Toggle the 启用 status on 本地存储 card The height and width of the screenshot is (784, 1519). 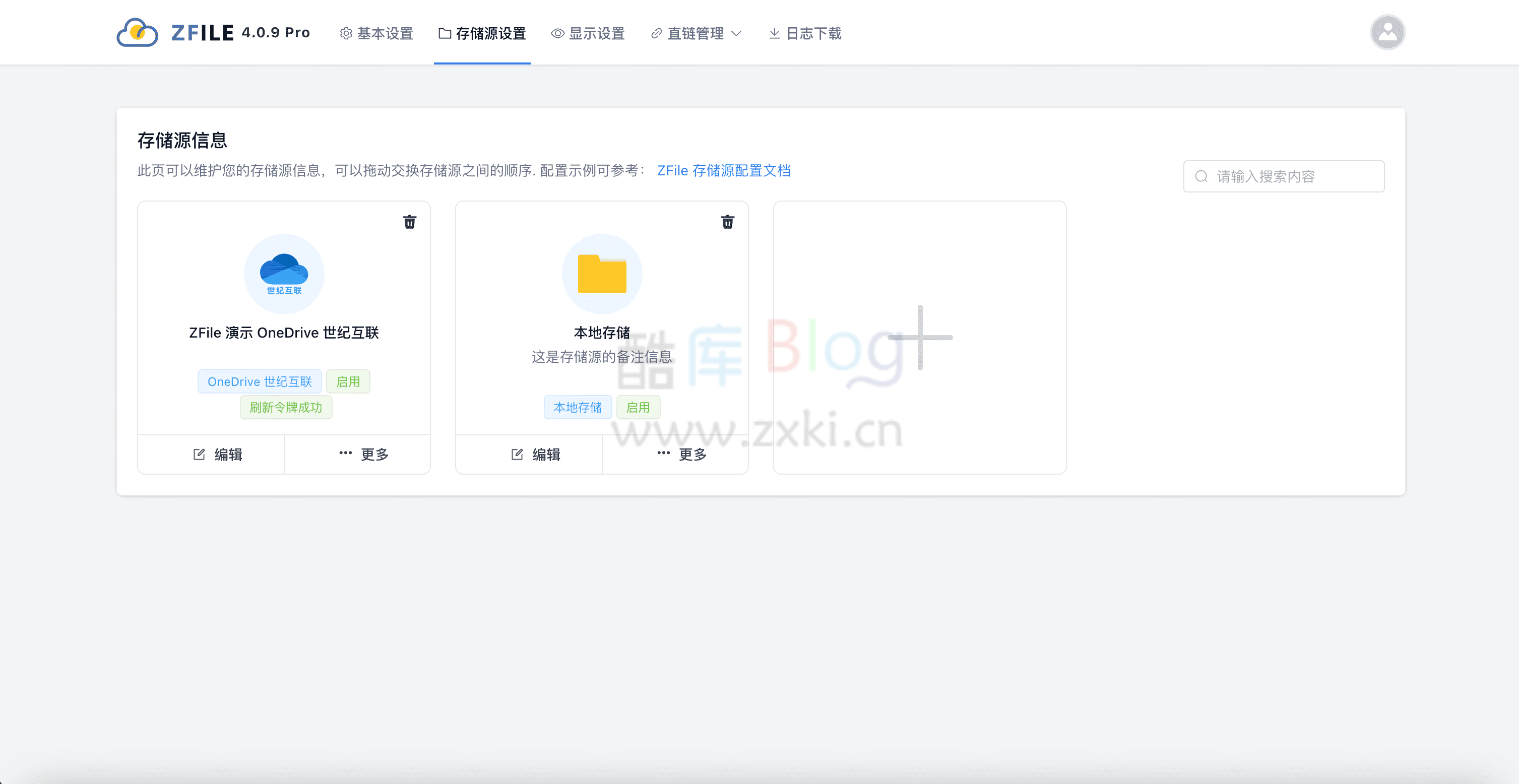coord(639,407)
